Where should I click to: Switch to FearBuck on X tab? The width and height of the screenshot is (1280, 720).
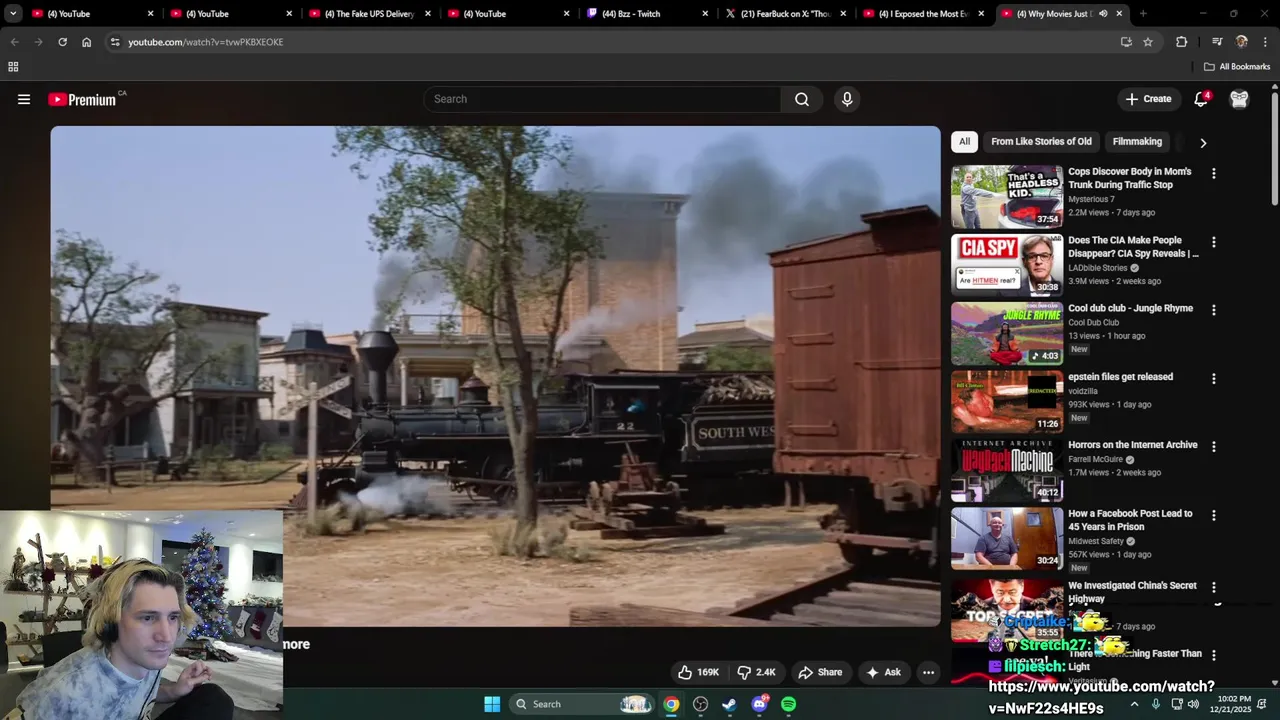785,14
